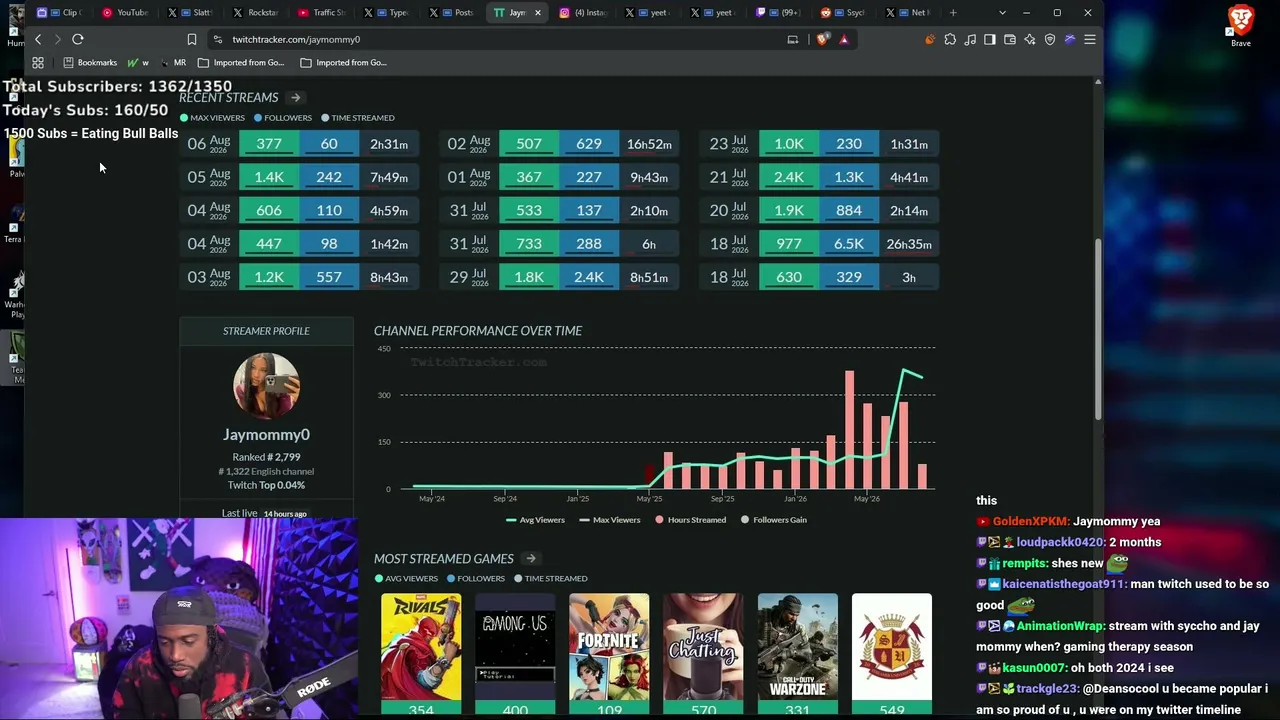Toggle Followers Gain series in chart legend
Image resolution: width=1280 pixels, height=720 pixels.
(x=774, y=520)
